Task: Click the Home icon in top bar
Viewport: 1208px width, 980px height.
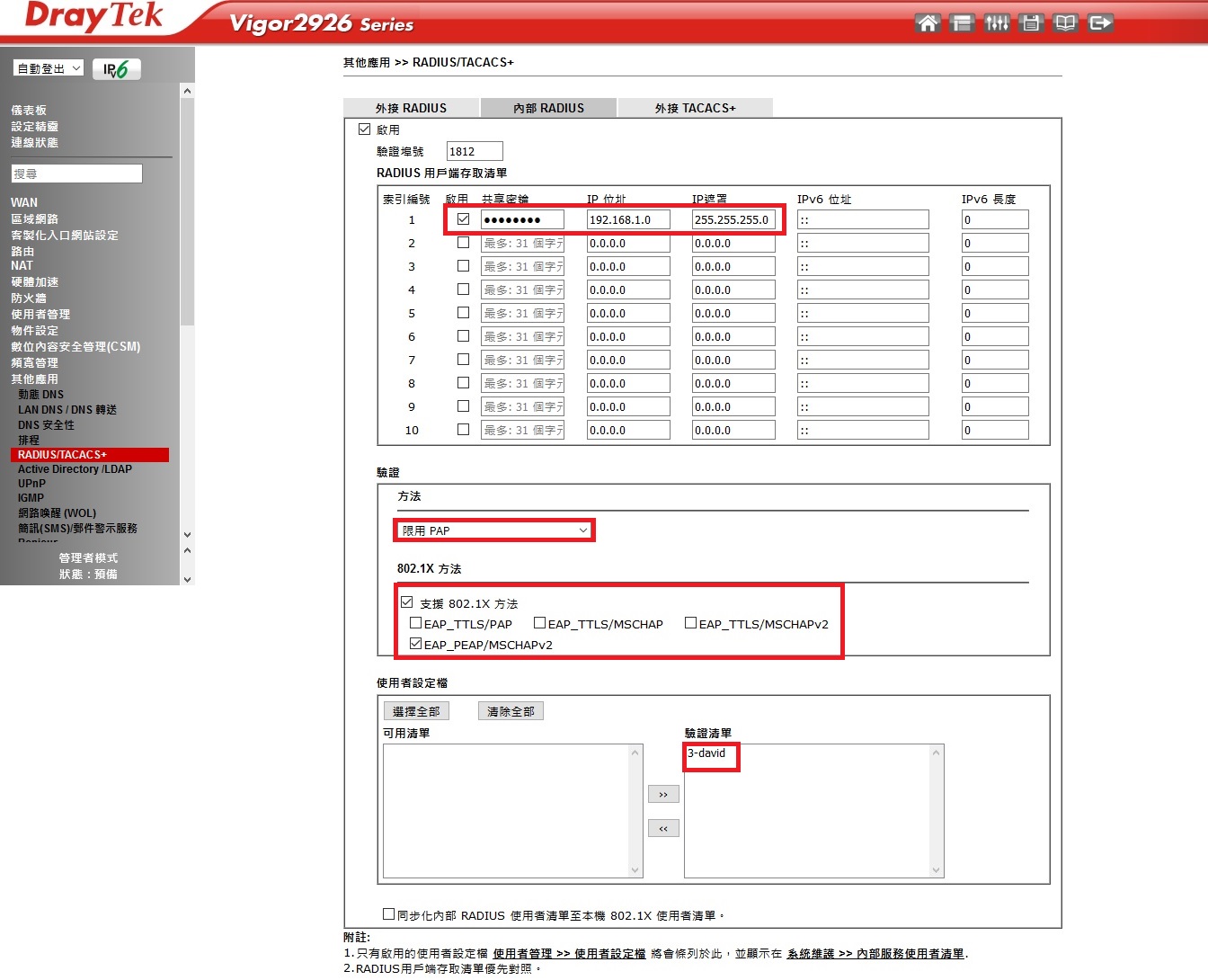Action: coord(928,23)
